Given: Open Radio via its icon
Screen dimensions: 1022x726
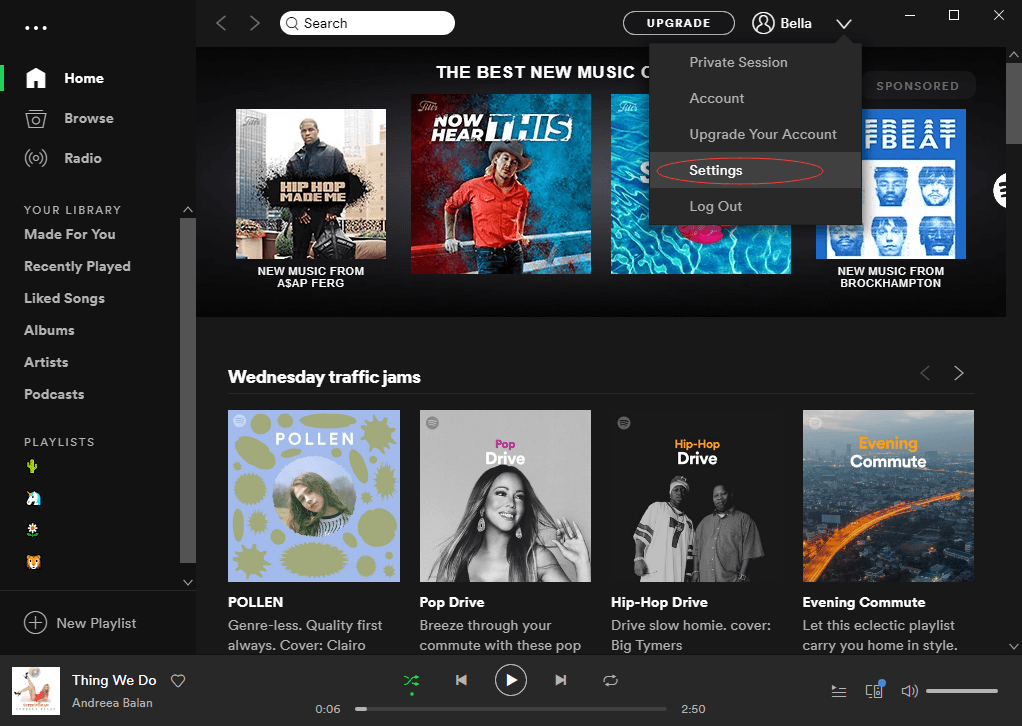Looking at the screenshot, I should click(x=36, y=158).
